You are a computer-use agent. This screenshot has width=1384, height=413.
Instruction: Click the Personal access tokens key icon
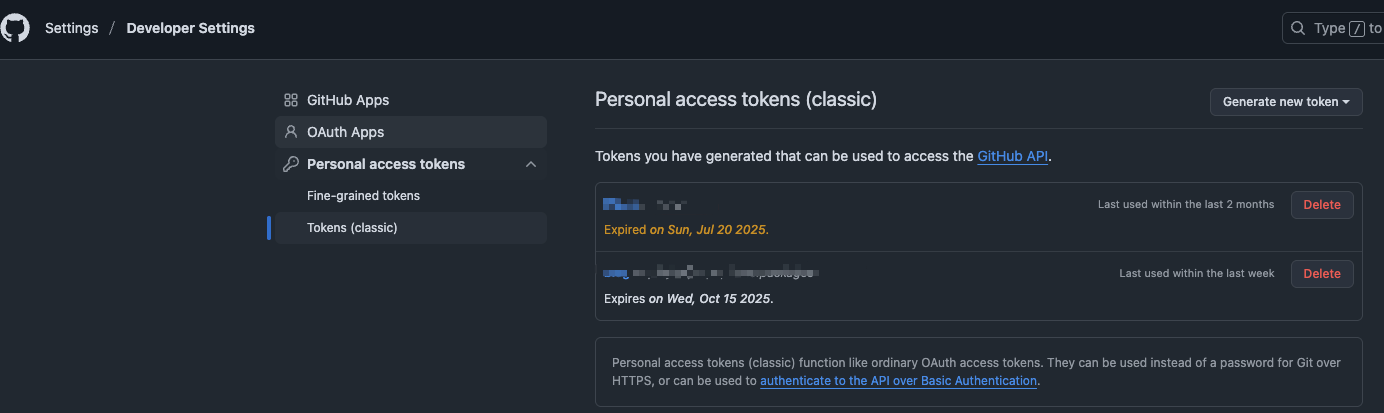(x=291, y=164)
